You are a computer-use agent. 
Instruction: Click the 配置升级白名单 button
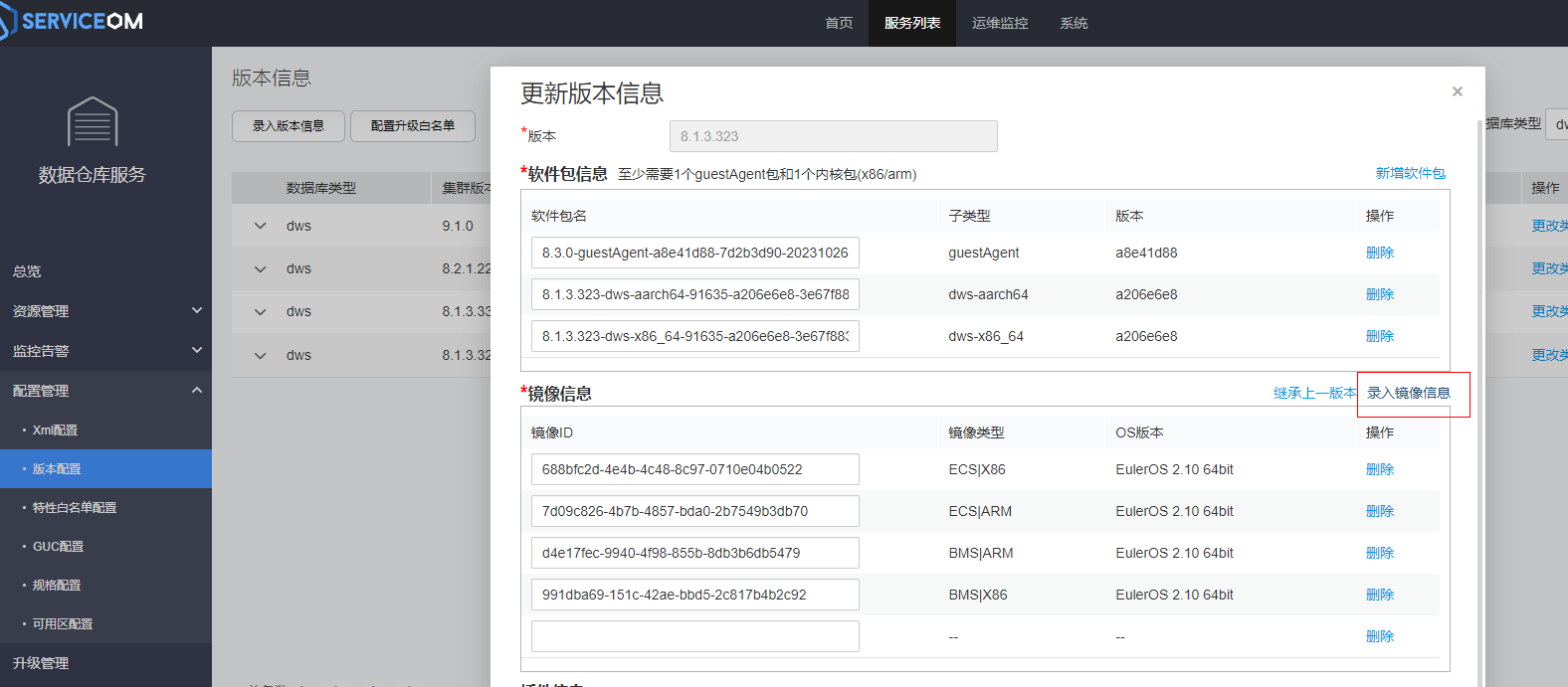(413, 126)
